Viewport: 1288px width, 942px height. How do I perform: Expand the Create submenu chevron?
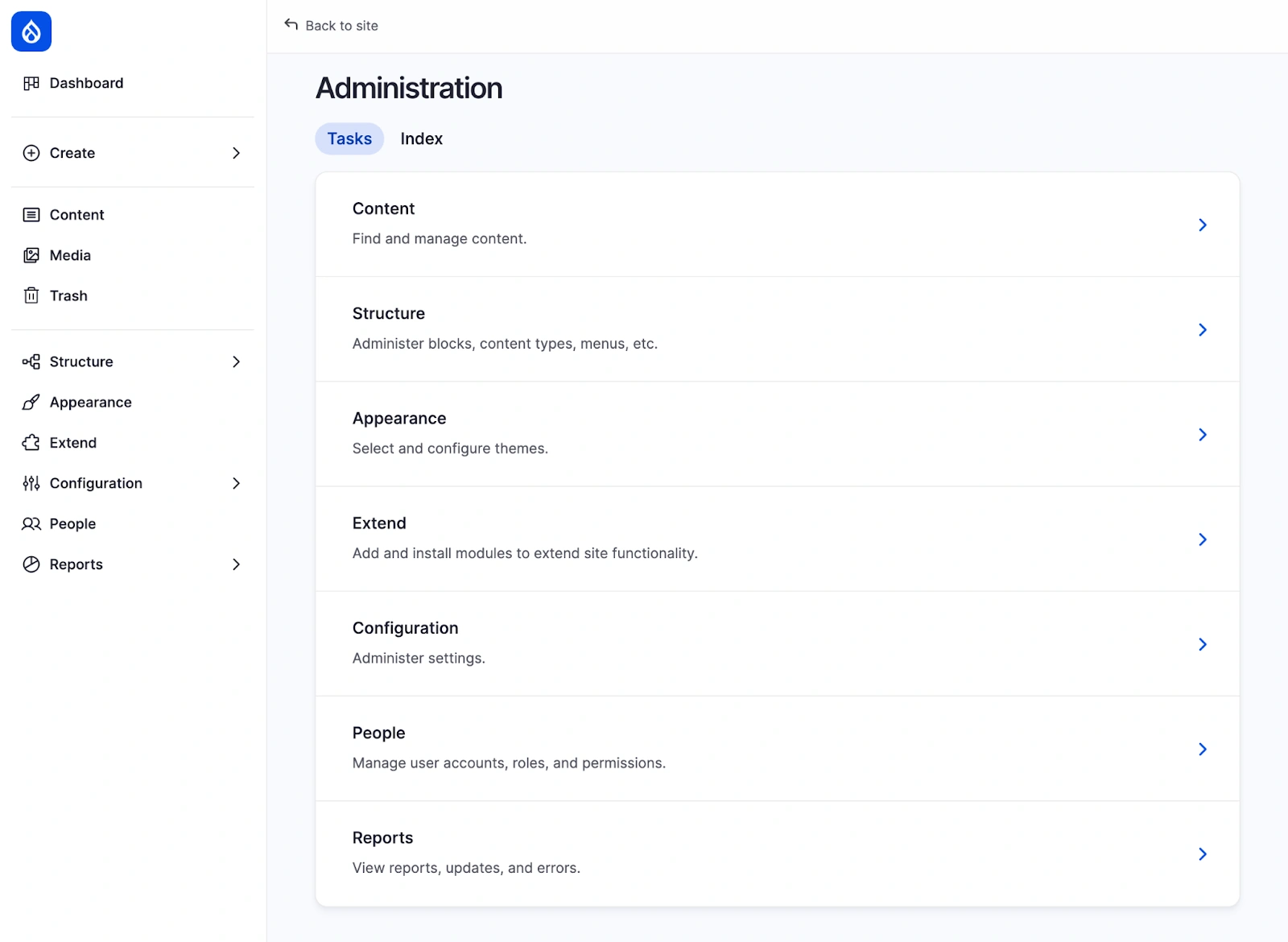pos(236,153)
